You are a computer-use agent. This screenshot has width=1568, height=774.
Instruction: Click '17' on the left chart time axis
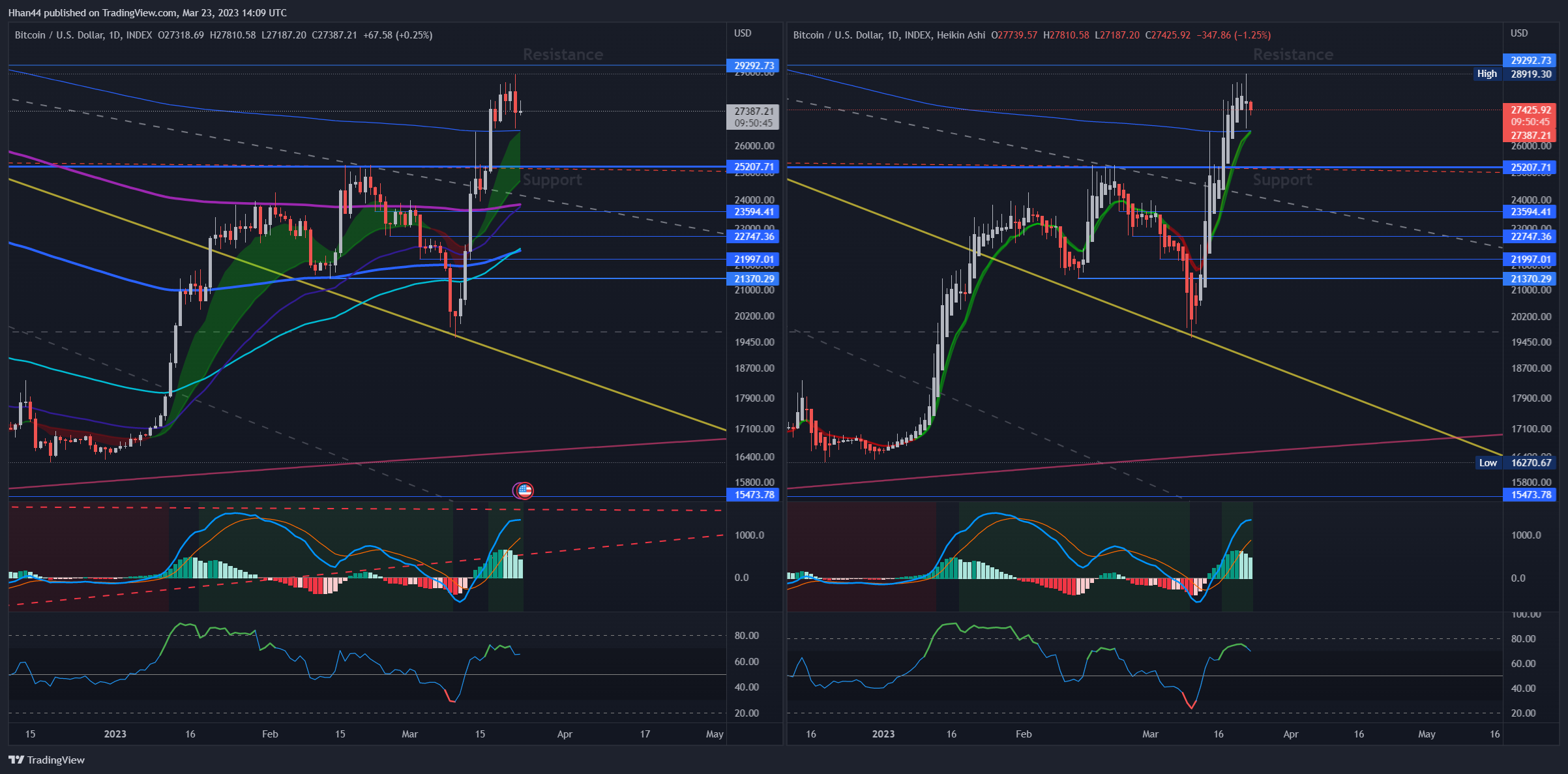[x=645, y=734]
